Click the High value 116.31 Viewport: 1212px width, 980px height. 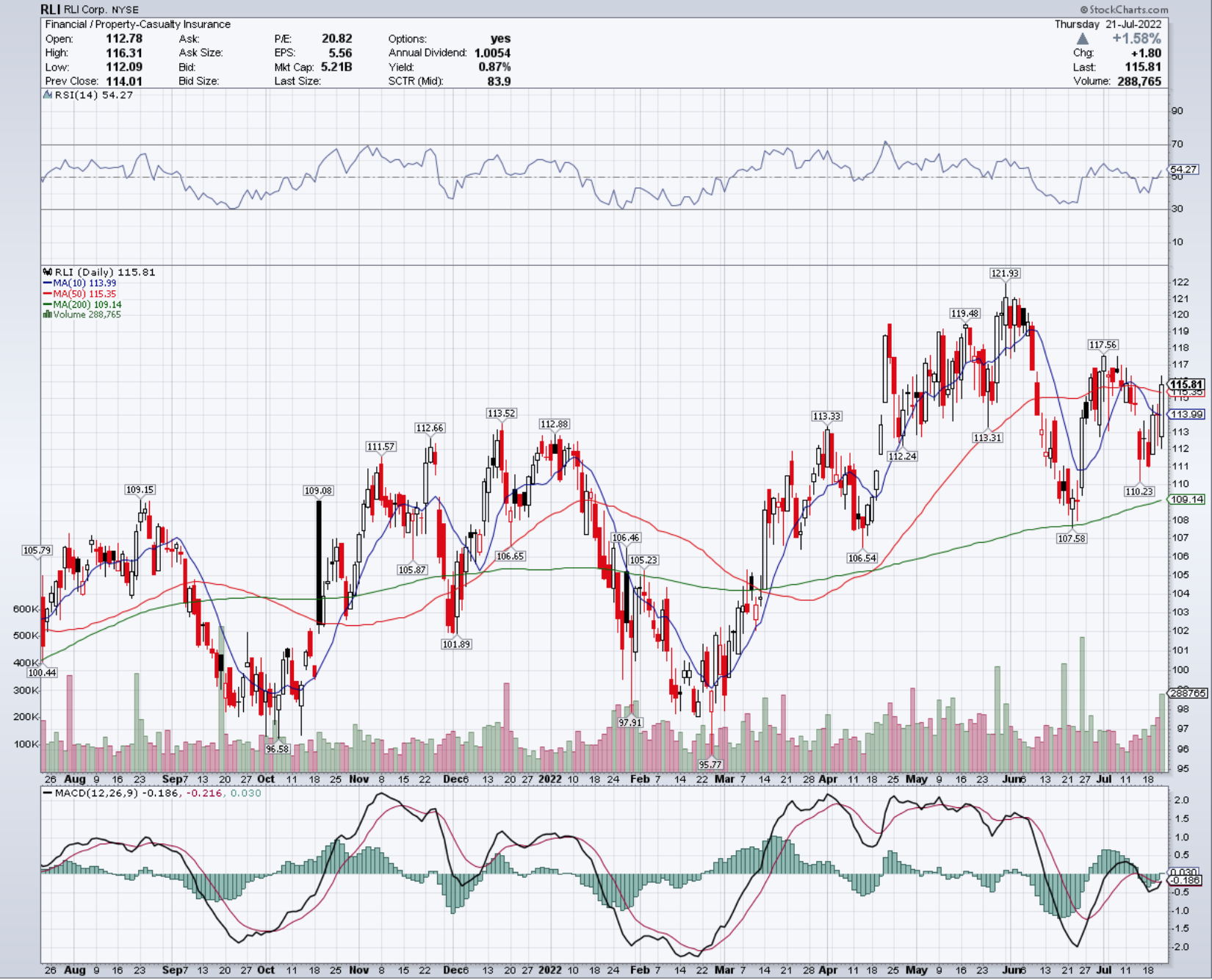(124, 53)
